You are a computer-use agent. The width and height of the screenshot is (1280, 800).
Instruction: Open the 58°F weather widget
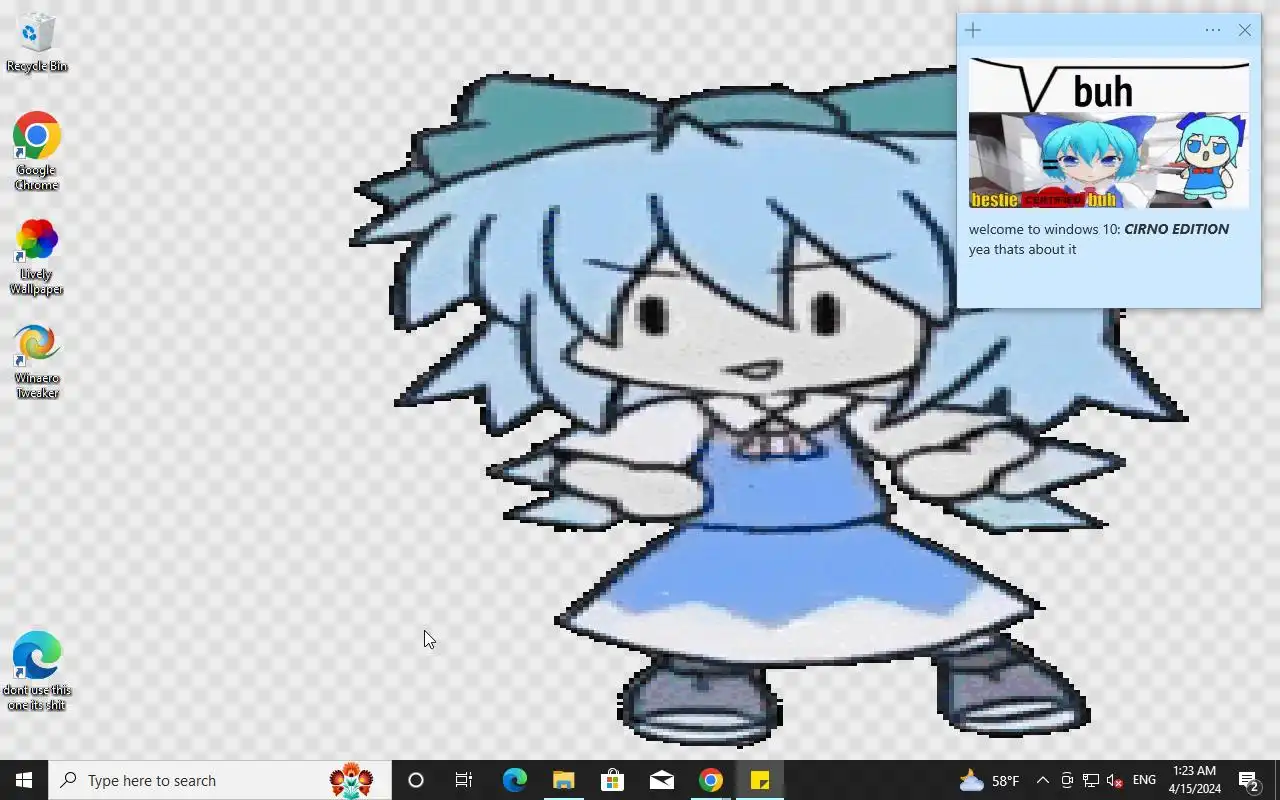(990, 780)
